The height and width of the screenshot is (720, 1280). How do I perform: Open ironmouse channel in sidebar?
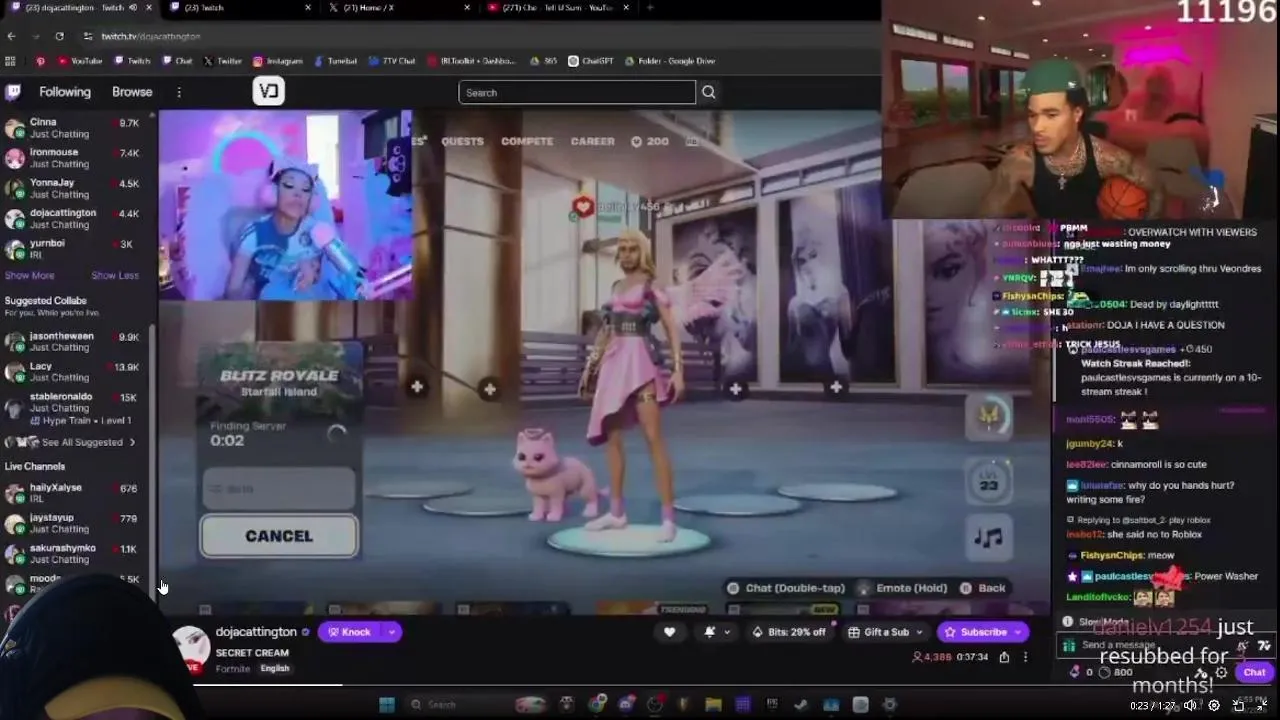tap(73, 158)
